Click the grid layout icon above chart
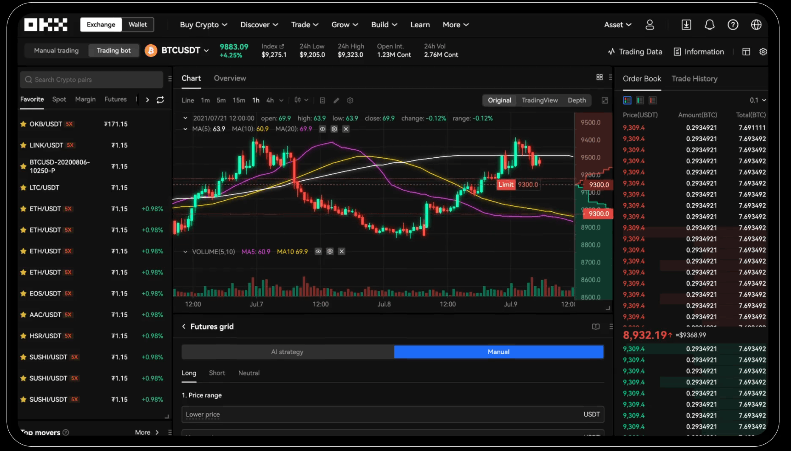Screen dimensions: 791x451 click(x=599, y=77)
